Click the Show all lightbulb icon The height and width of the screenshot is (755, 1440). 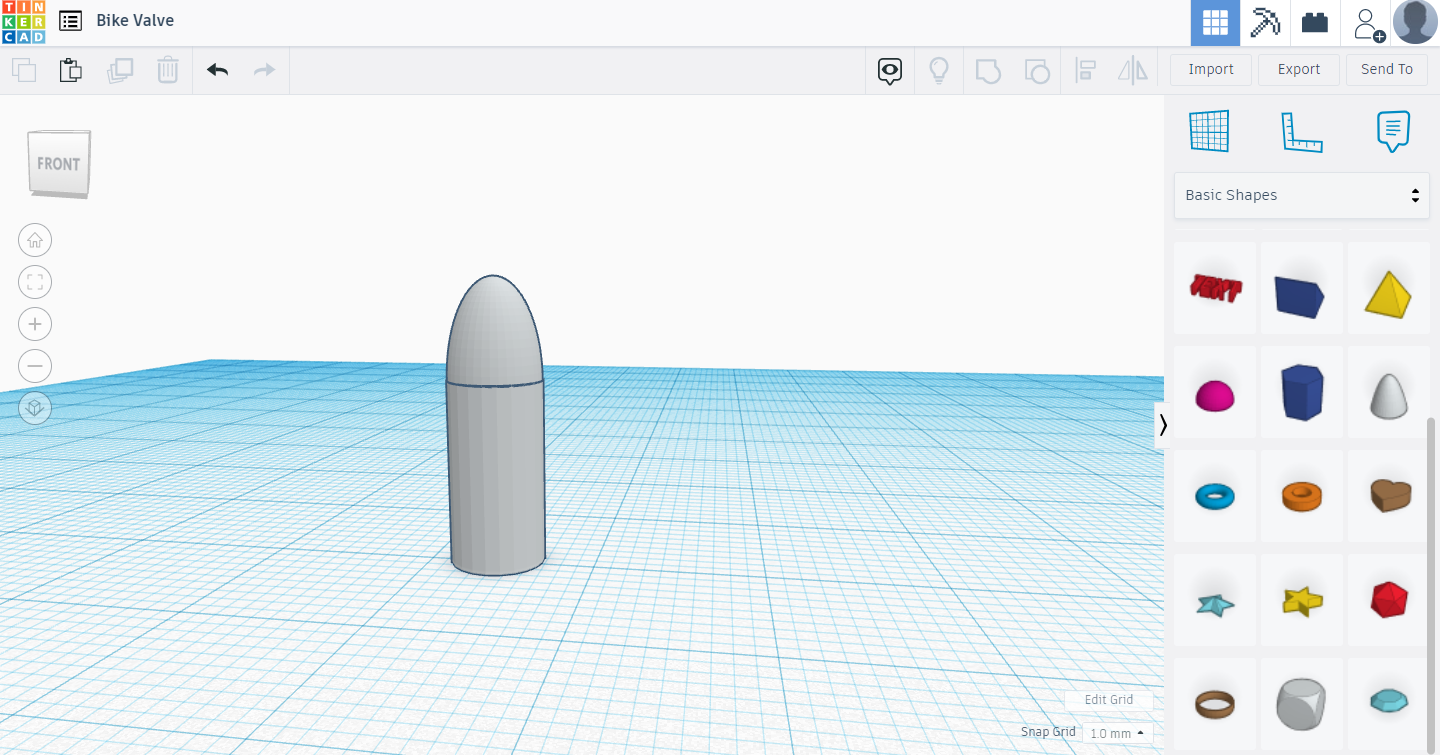939,70
